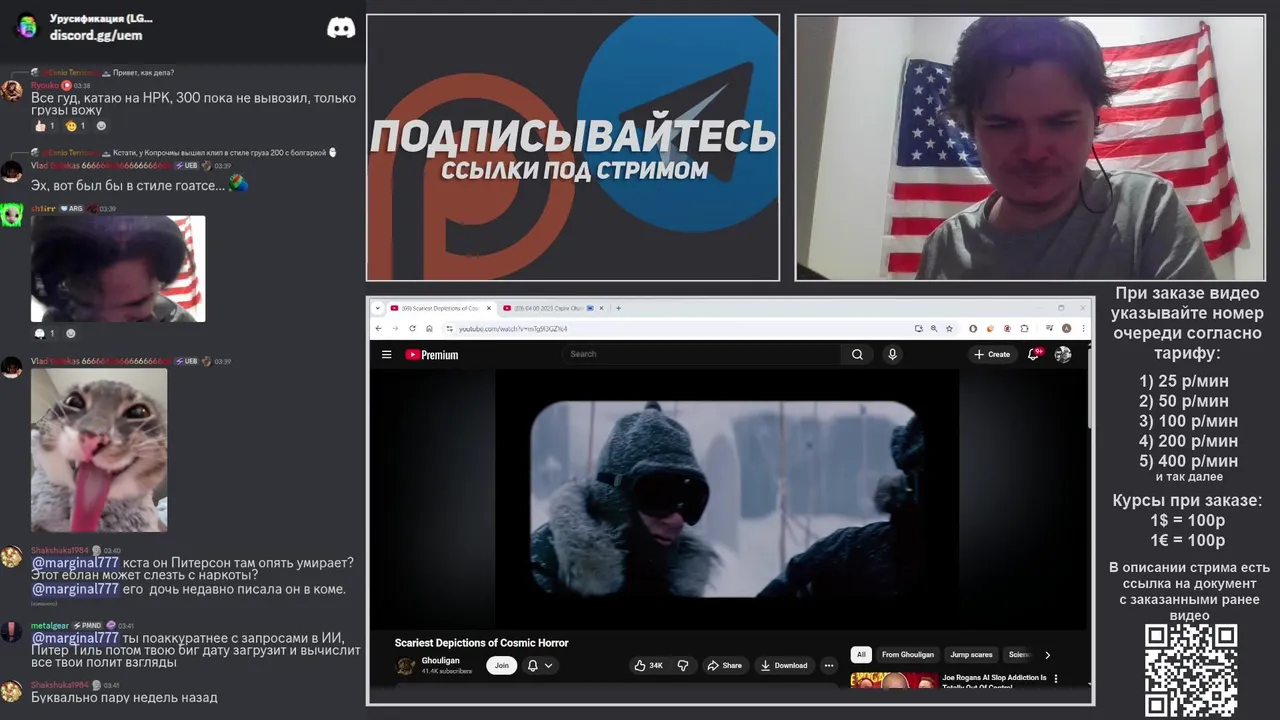Viewport: 1280px width, 720px height.
Task: Like the video with 34K thumbs up
Action: tap(649, 665)
